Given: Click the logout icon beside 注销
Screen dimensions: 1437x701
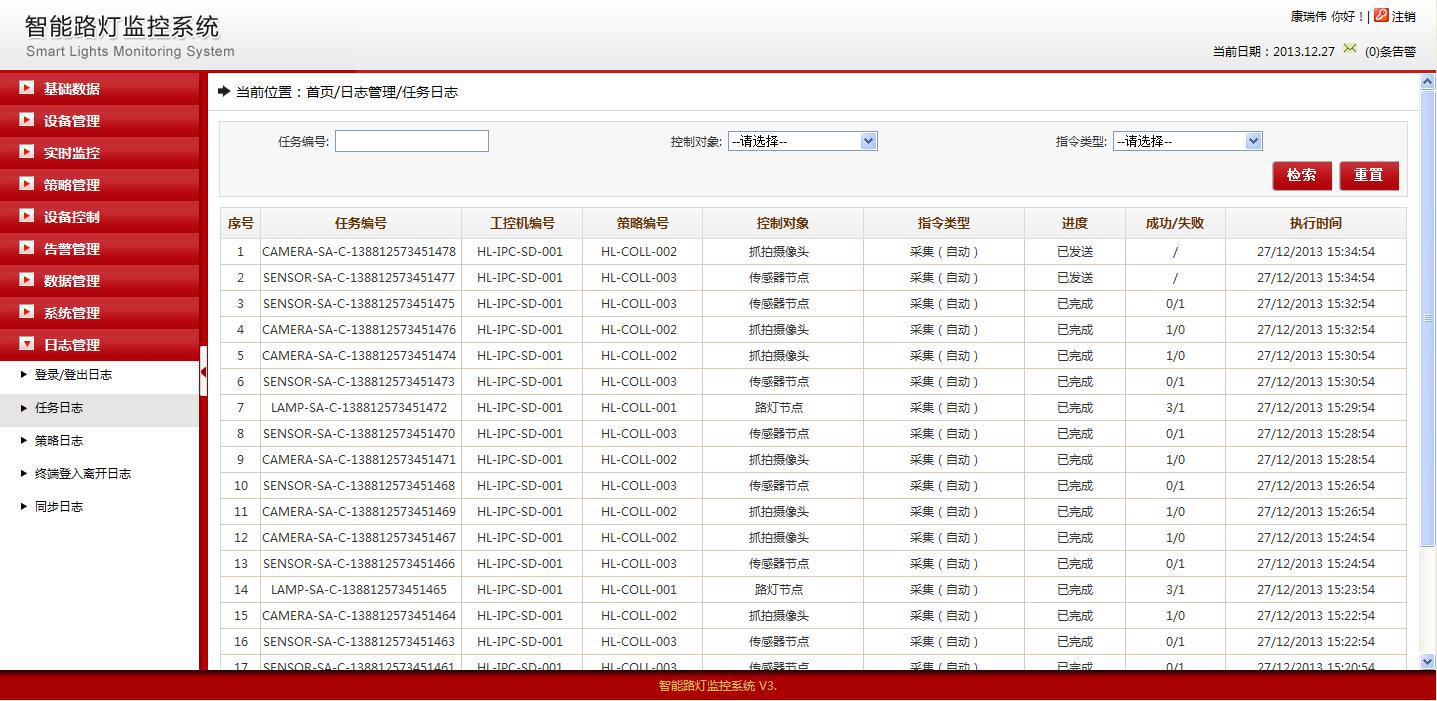Looking at the screenshot, I should pos(1381,15).
